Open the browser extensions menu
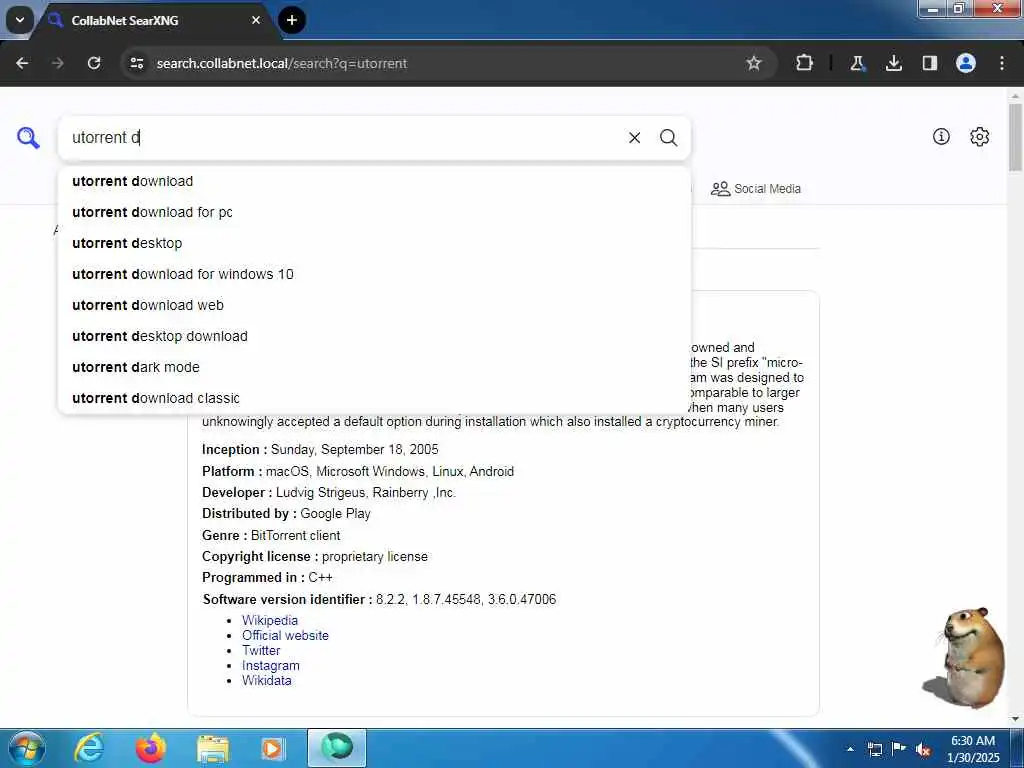The image size is (1024, 768). (804, 63)
